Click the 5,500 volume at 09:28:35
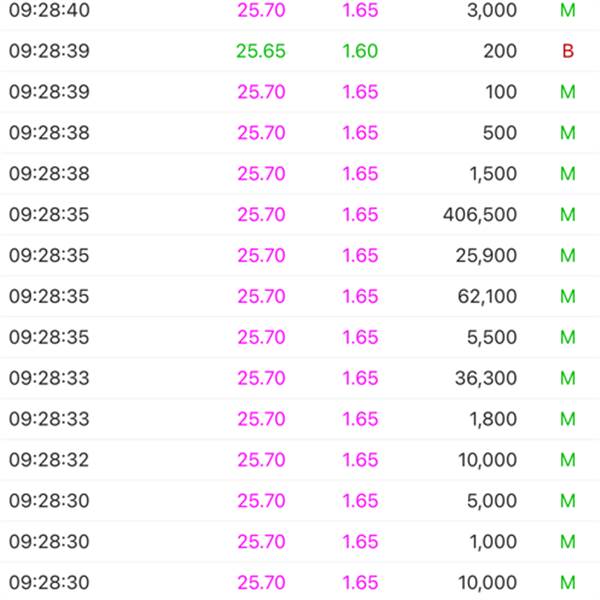 coord(492,337)
